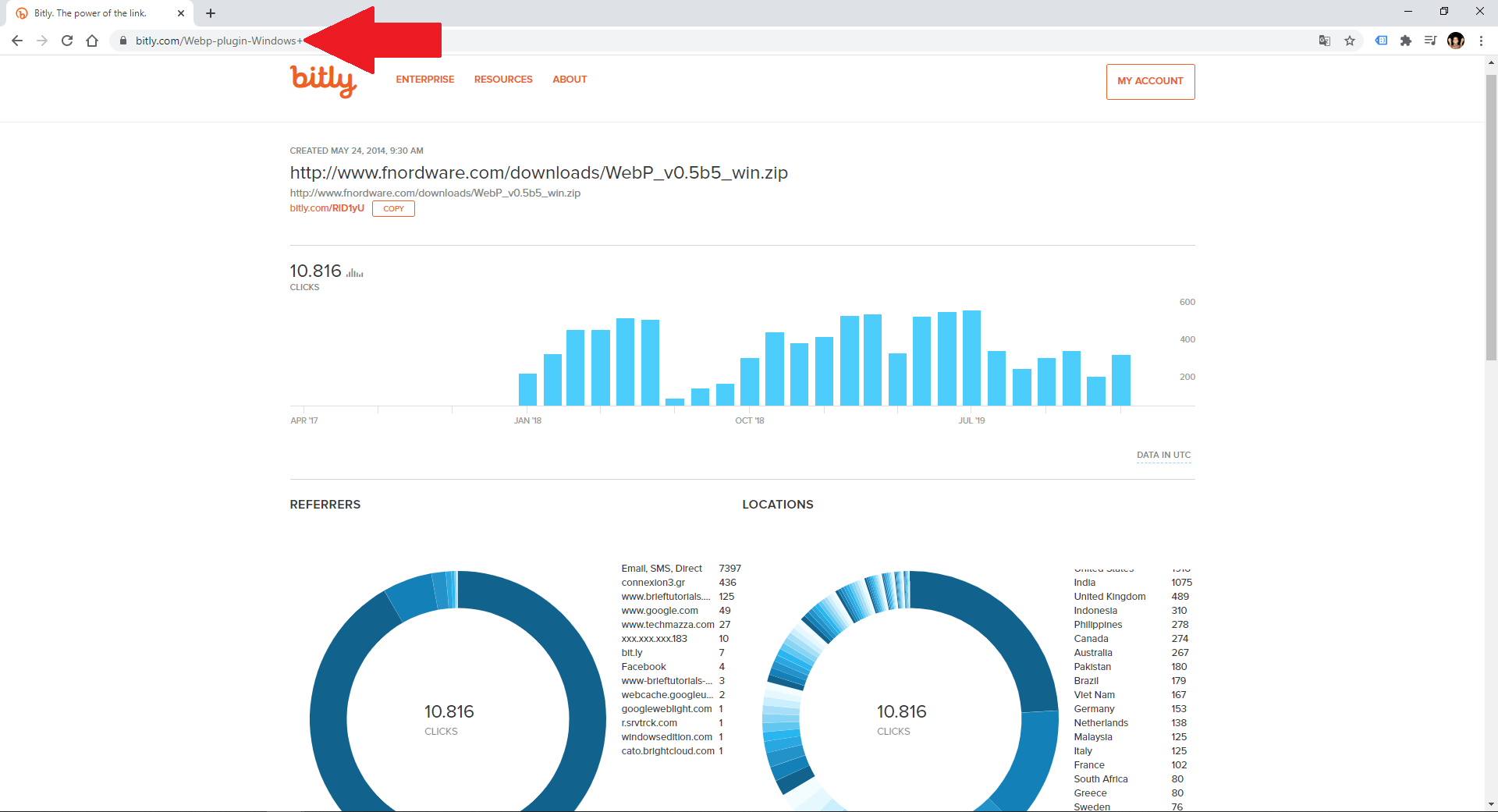The width and height of the screenshot is (1498, 812).
Task: Click the Data in UTC label
Action: coord(1163,455)
